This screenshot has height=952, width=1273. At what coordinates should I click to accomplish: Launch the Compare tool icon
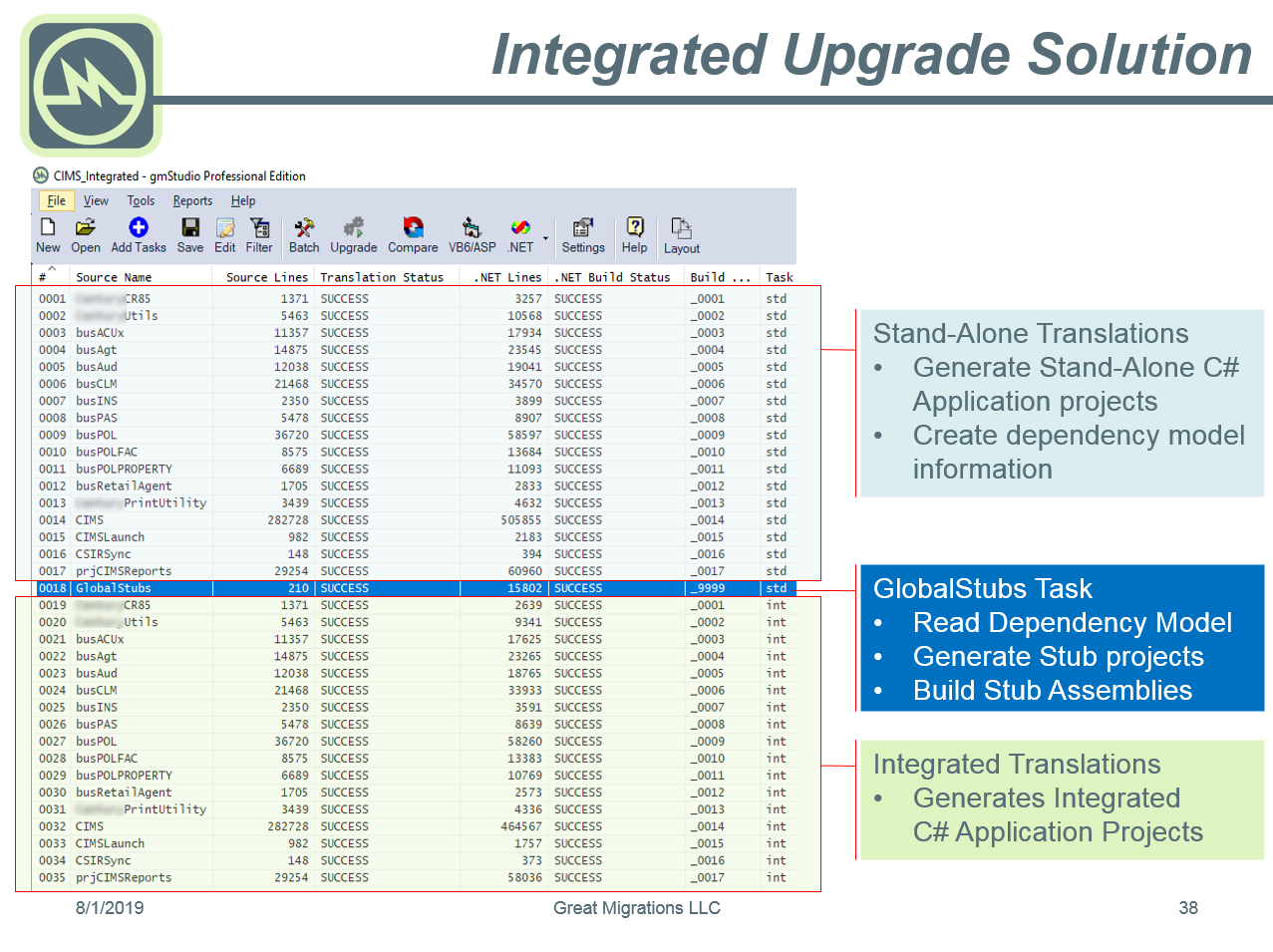[x=413, y=228]
